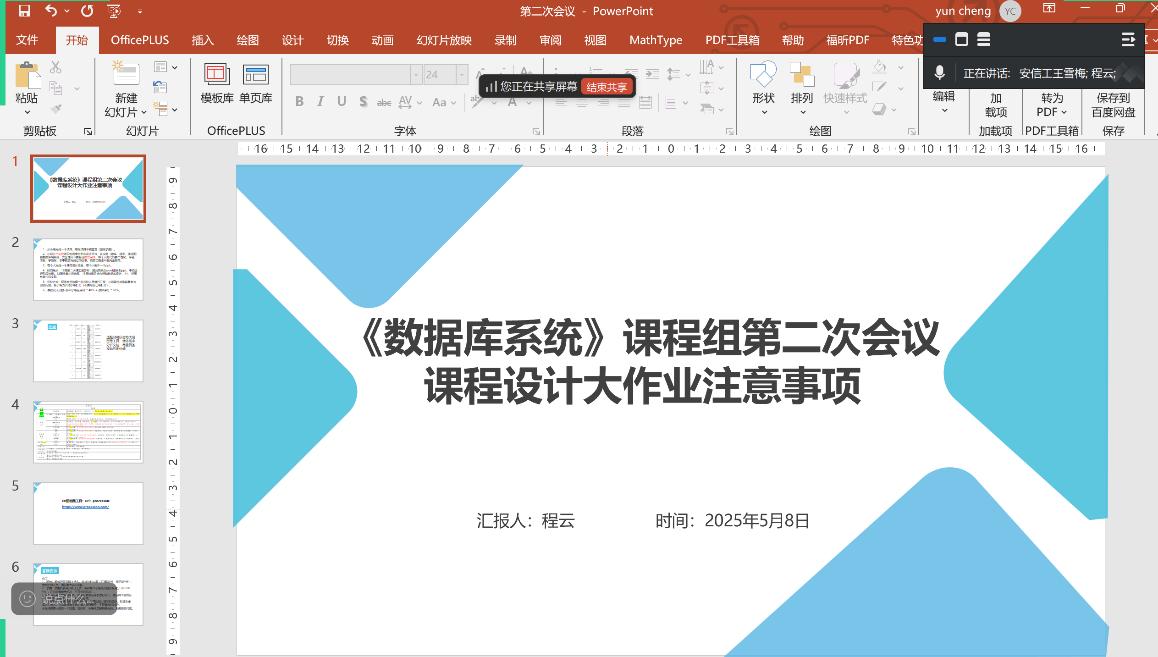Click the microphone icon in meeting panel
Image resolution: width=1158 pixels, height=657 pixels.
pyautogui.click(x=940, y=73)
